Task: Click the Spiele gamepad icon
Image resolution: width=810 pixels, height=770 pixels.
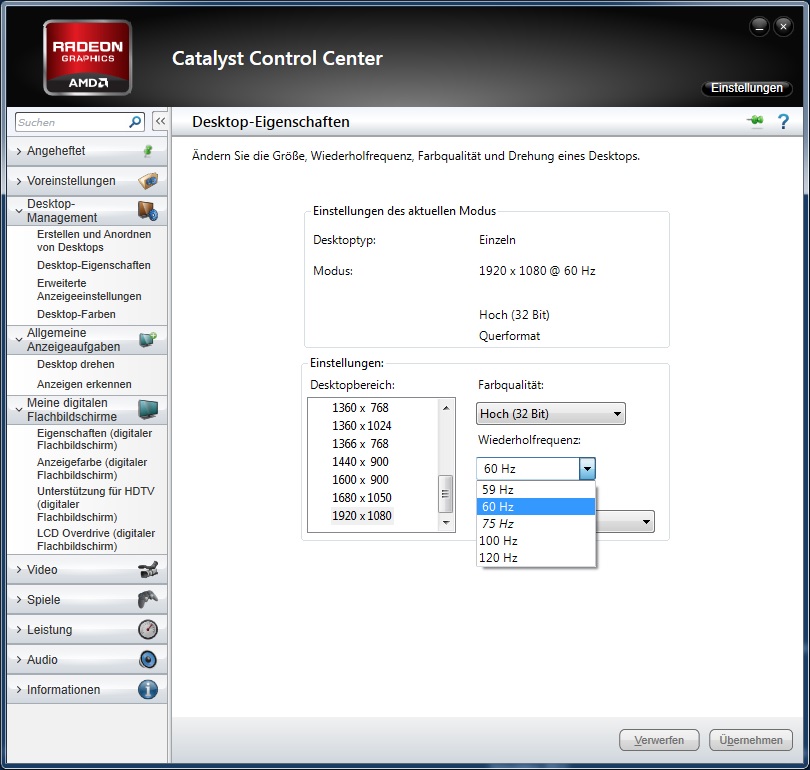Action: coord(148,600)
